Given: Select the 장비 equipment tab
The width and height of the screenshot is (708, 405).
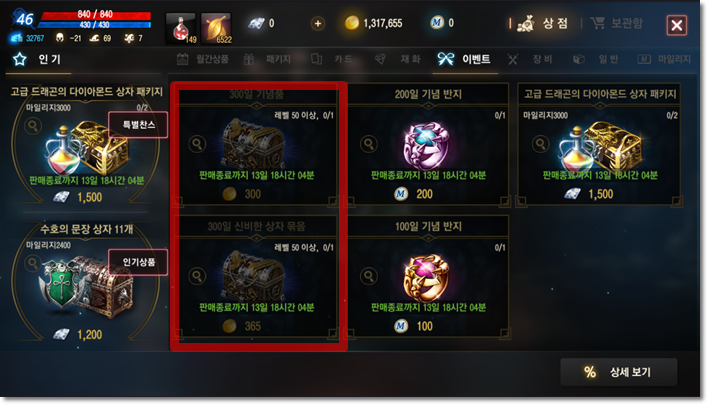Looking at the screenshot, I should [530, 59].
